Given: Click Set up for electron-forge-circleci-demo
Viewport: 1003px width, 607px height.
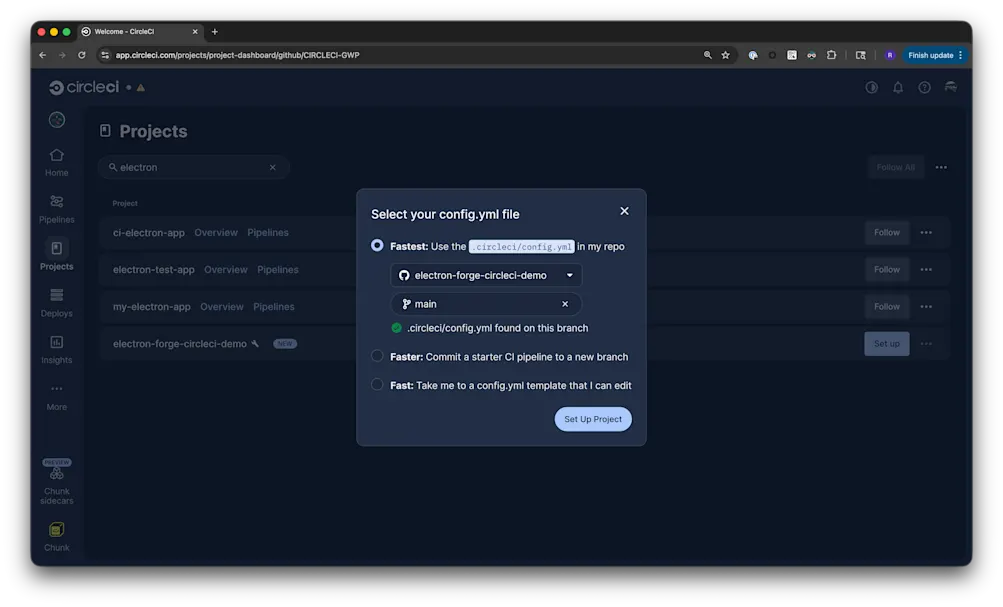Looking at the screenshot, I should [887, 344].
